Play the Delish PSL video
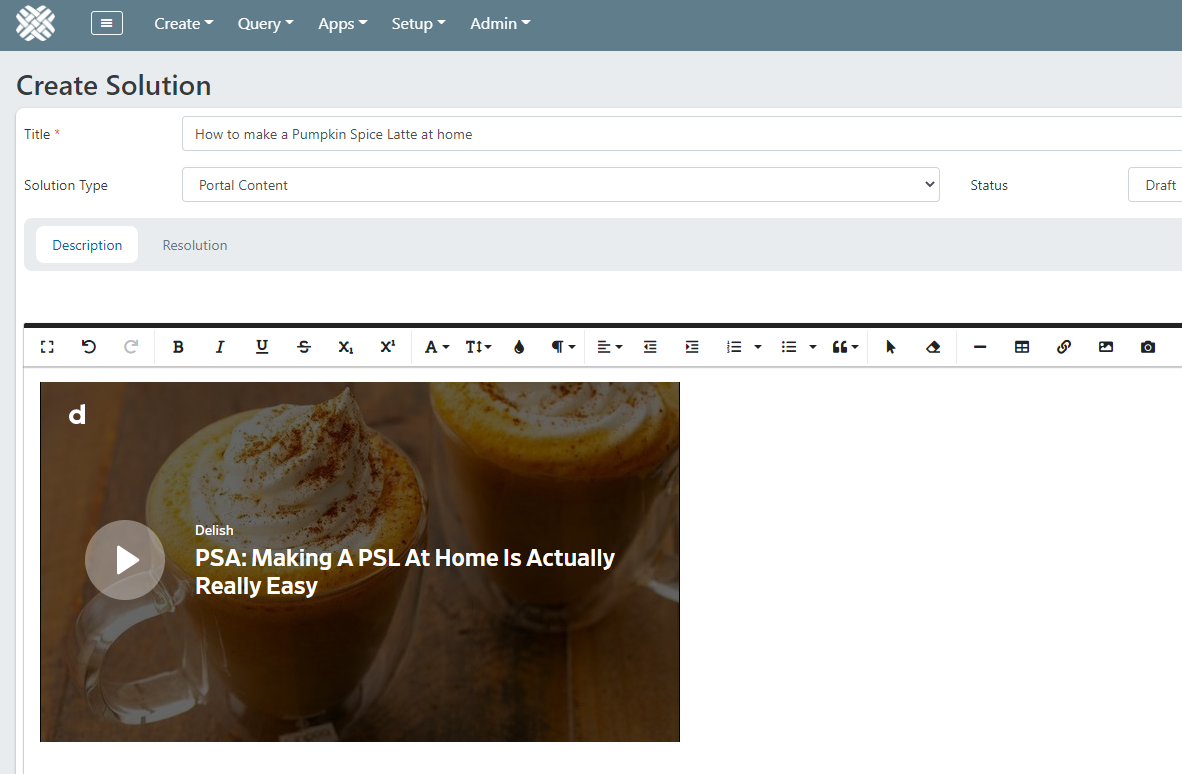Screen dimensions: 1182x774 tap(125, 559)
